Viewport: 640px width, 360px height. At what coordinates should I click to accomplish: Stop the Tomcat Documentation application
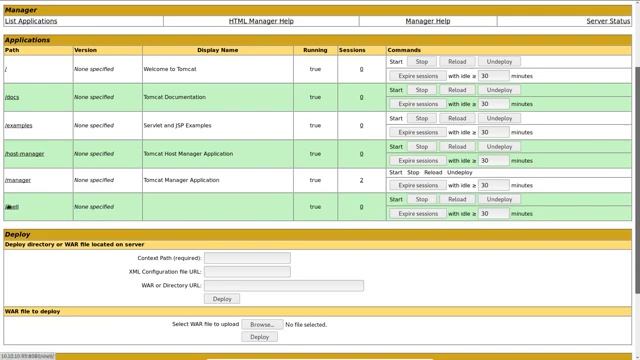tap(422, 90)
